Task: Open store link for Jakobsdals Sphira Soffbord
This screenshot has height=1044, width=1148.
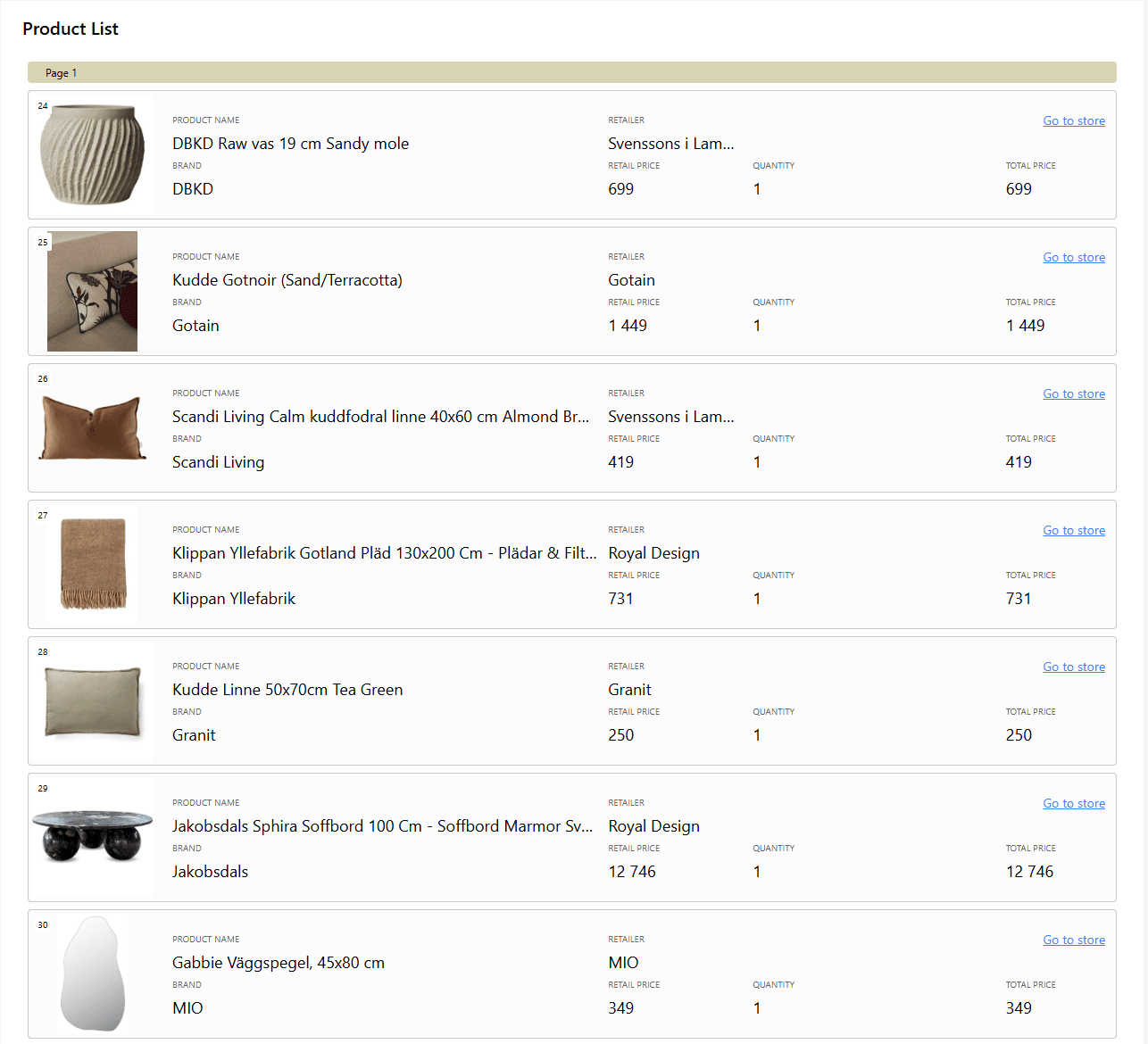Action: click(x=1073, y=803)
